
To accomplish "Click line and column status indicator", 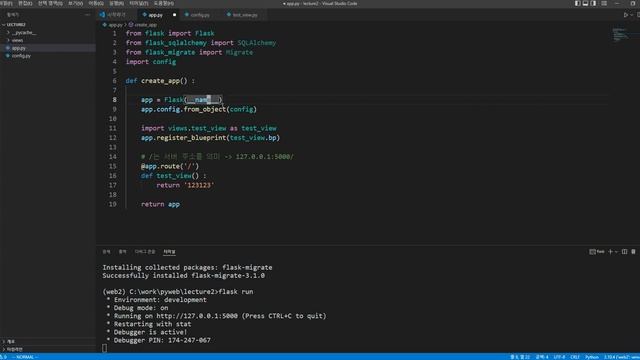I will point(520,357).
